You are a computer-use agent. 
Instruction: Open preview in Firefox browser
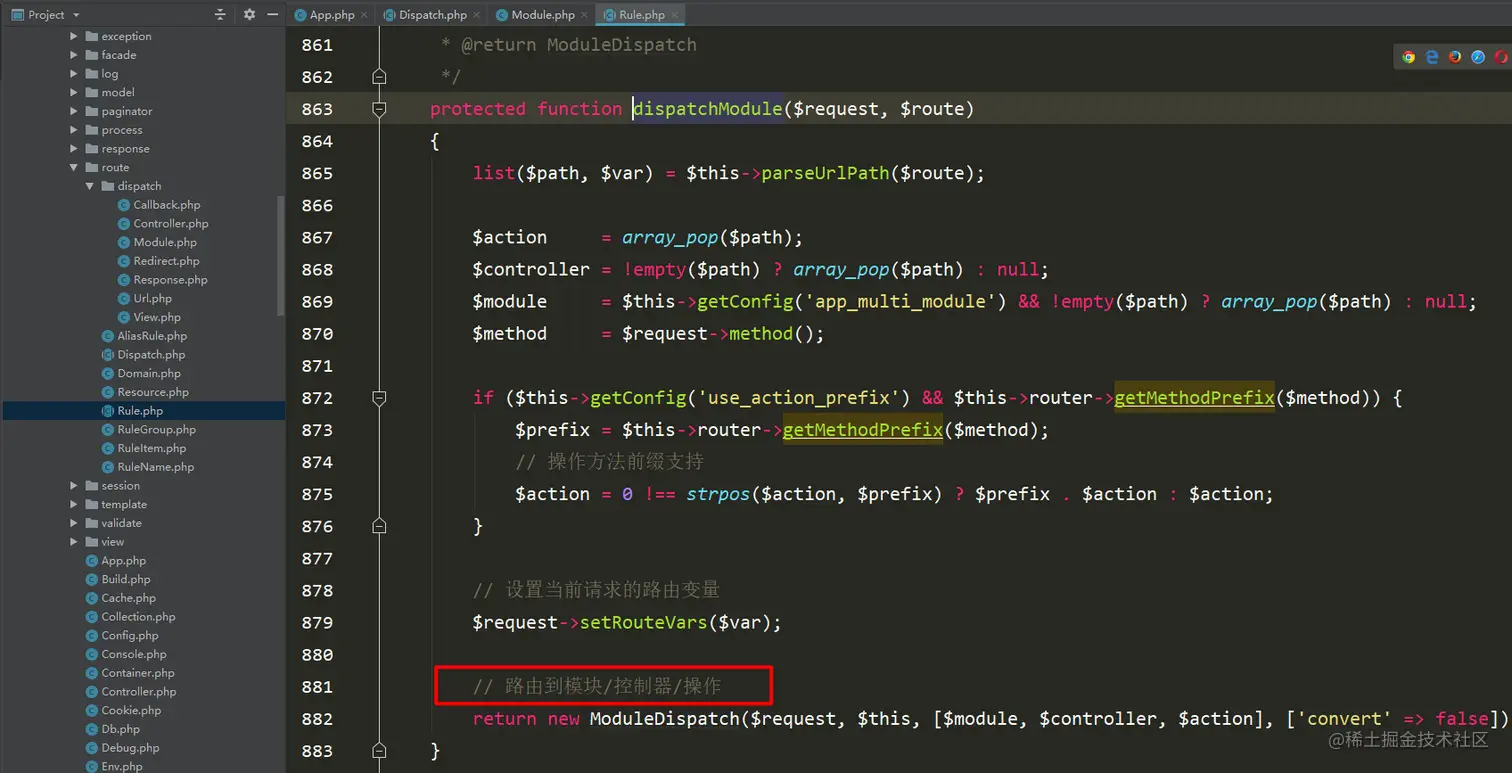tap(1455, 57)
